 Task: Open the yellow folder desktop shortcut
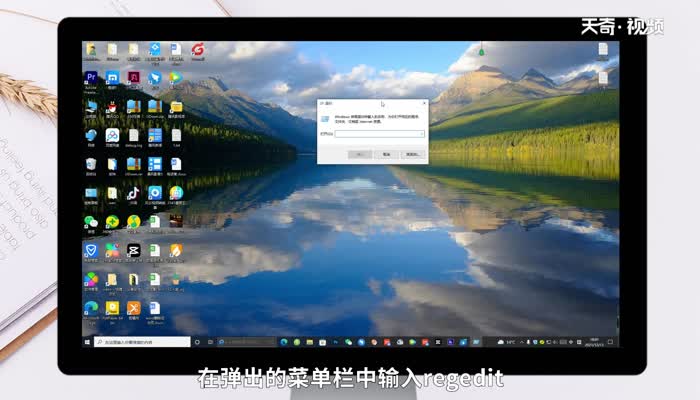(176, 107)
